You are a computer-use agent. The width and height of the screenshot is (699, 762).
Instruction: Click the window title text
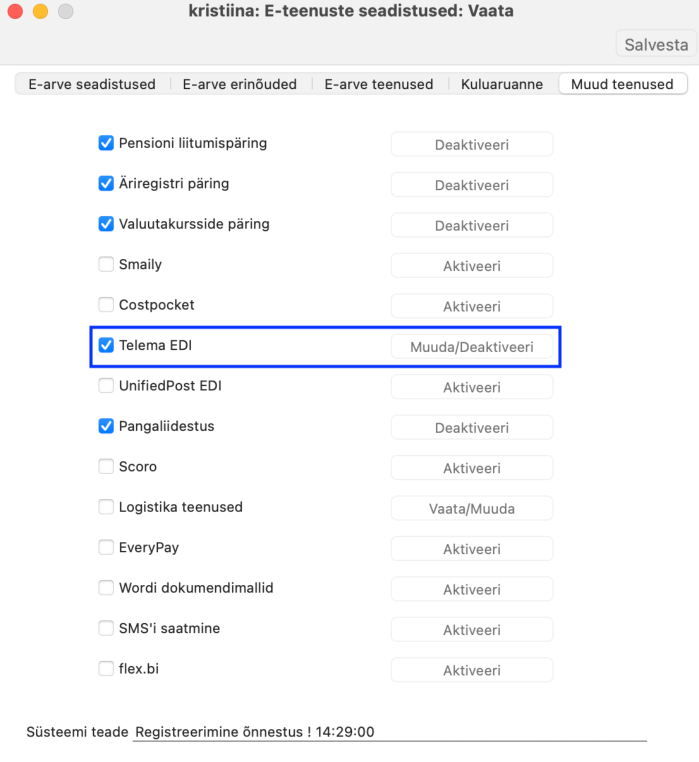coord(351,11)
